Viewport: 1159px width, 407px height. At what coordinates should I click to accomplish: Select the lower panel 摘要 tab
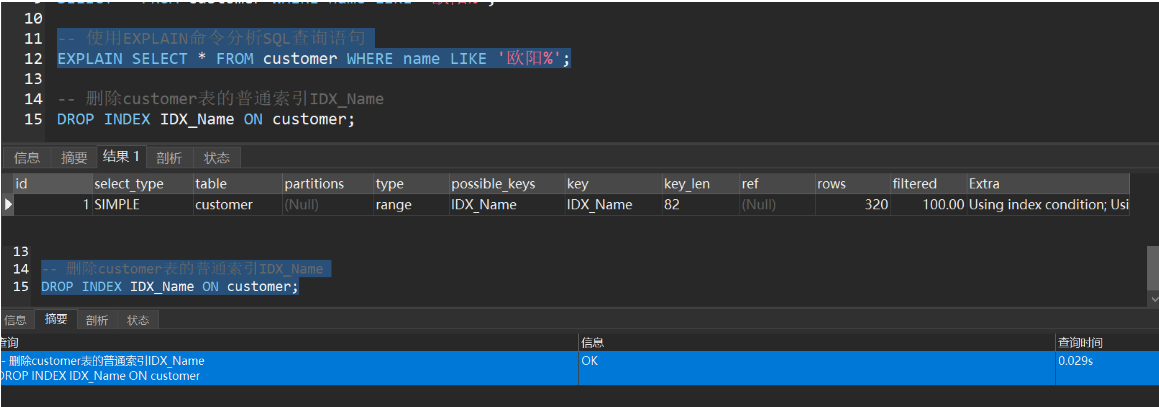pos(56,319)
